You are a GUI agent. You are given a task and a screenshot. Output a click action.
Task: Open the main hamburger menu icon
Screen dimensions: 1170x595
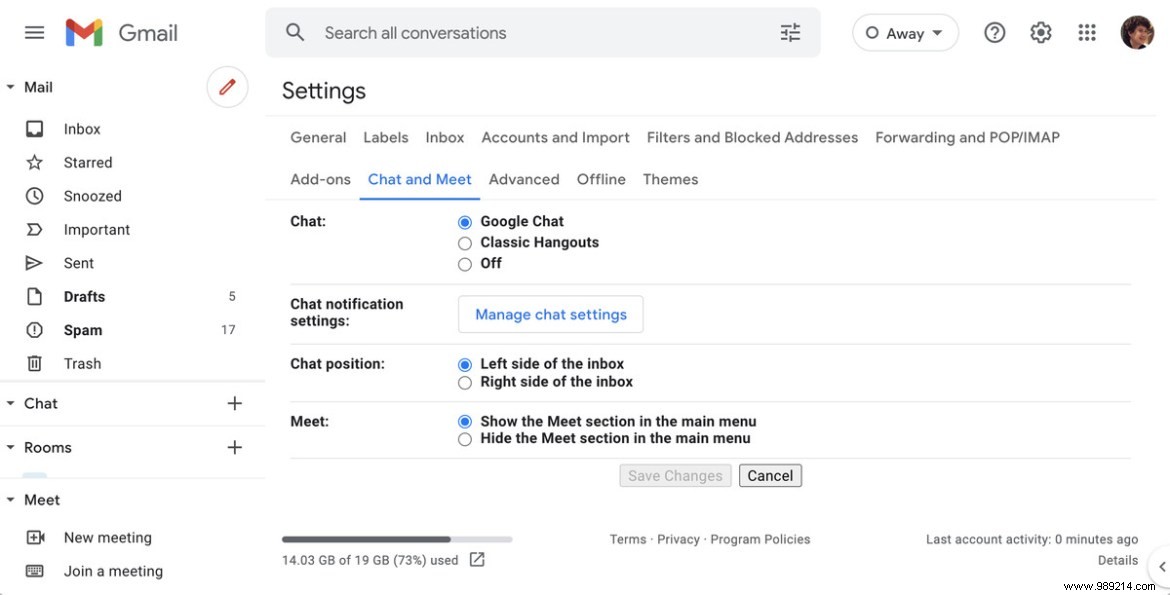(x=33, y=31)
